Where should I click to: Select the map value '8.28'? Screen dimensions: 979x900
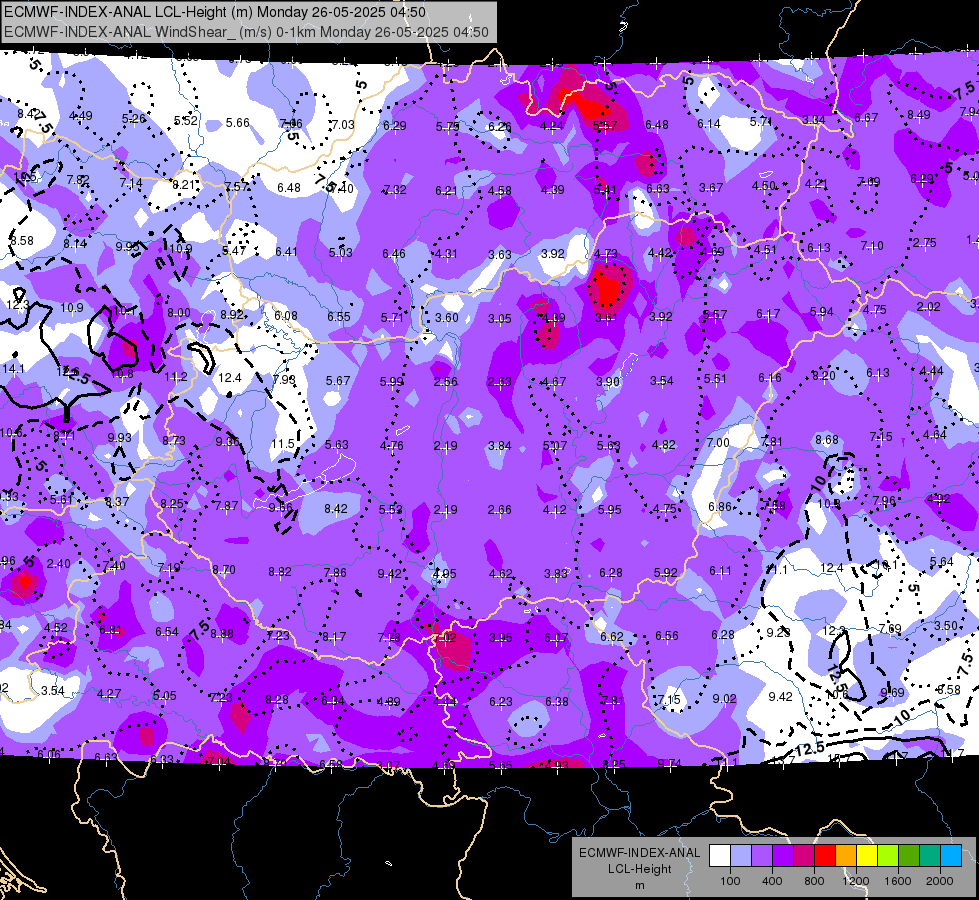click(x=277, y=700)
